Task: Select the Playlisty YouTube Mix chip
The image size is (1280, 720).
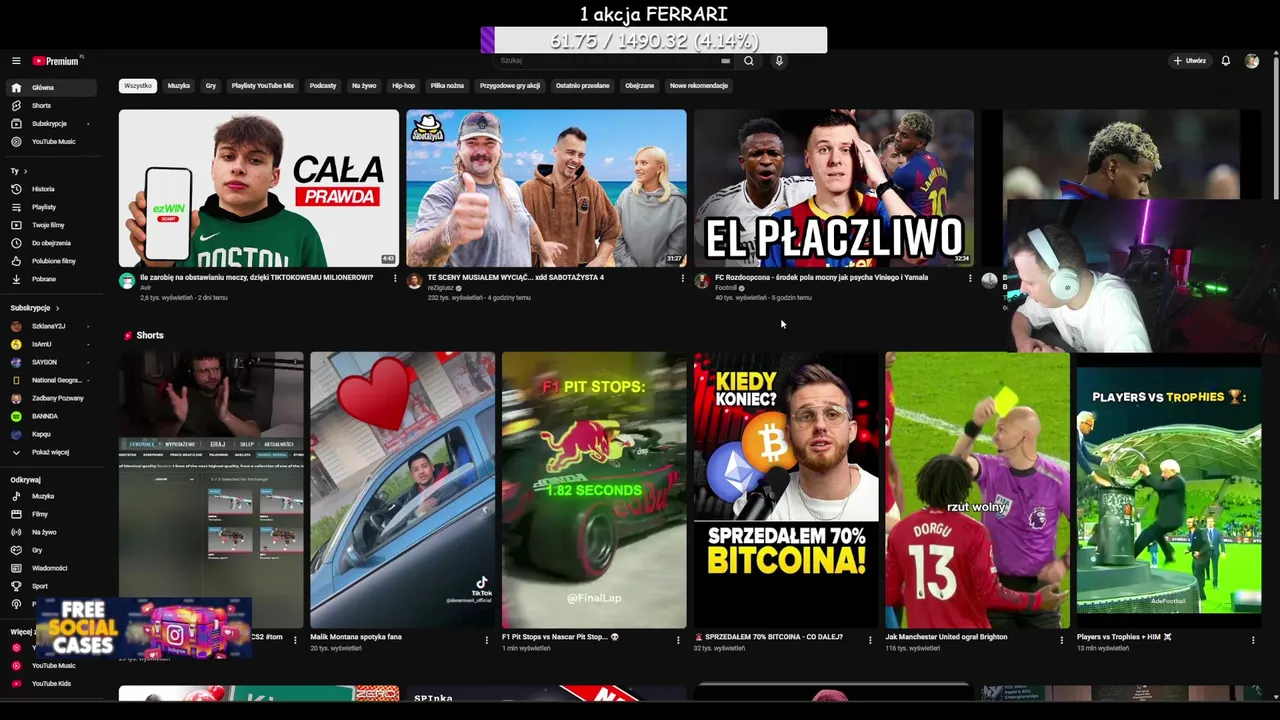Action: (263, 86)
